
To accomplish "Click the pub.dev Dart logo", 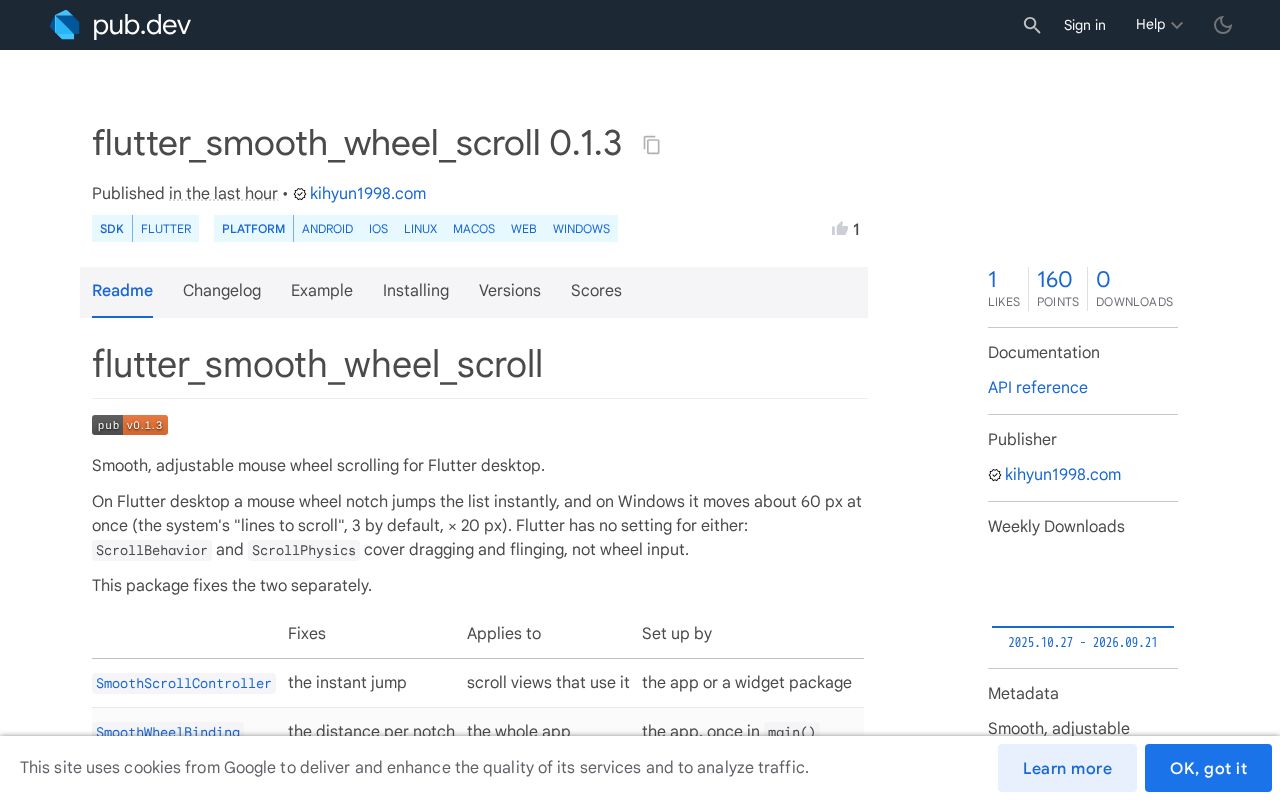I will pyautogui.click(x=120, y=25).
